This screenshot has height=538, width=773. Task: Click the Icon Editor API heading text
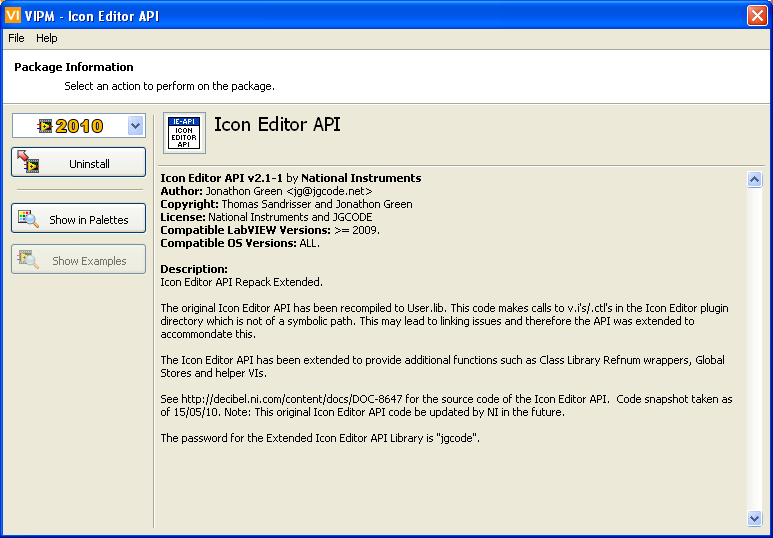coord(277,125)
